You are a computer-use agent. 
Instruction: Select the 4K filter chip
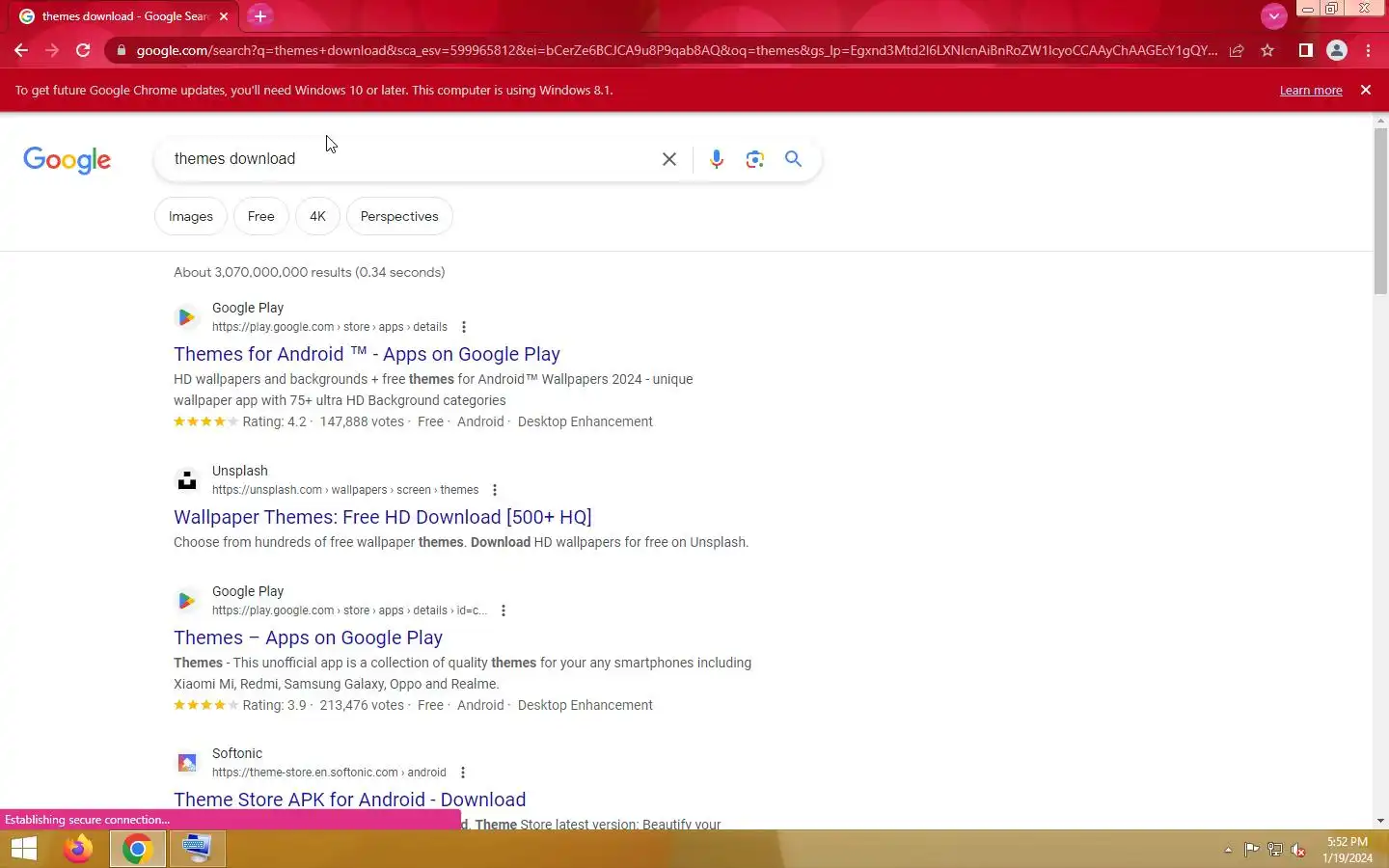[x=317, y=216]
